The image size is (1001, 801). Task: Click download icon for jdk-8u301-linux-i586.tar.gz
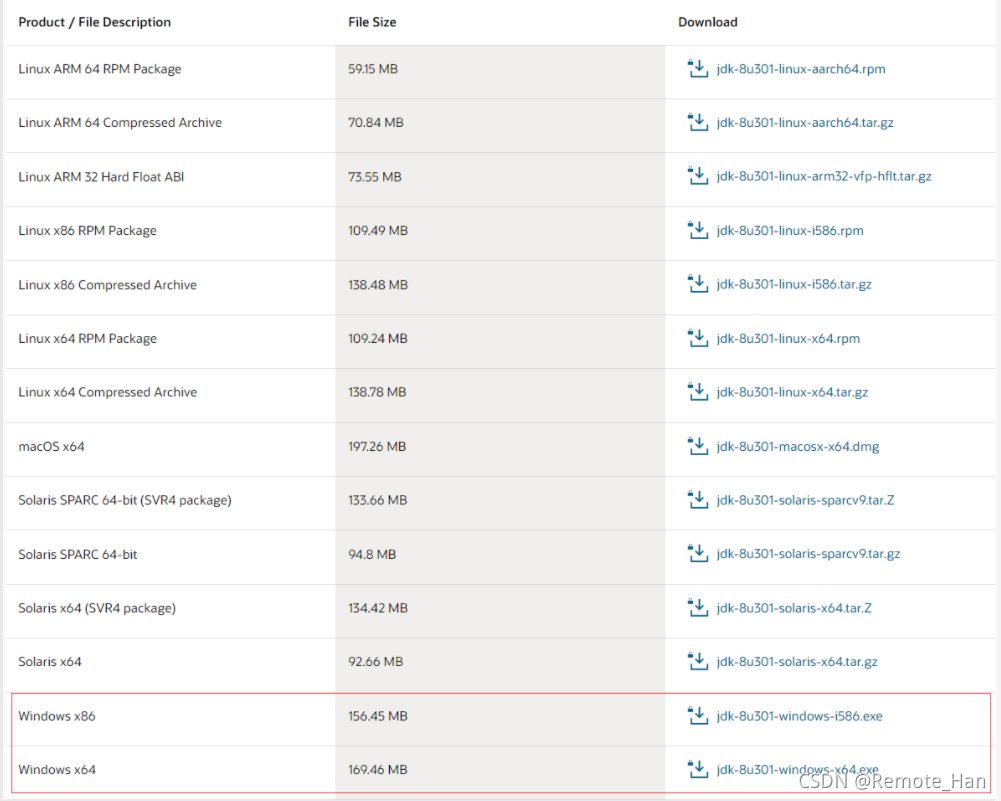coord(698,284)
